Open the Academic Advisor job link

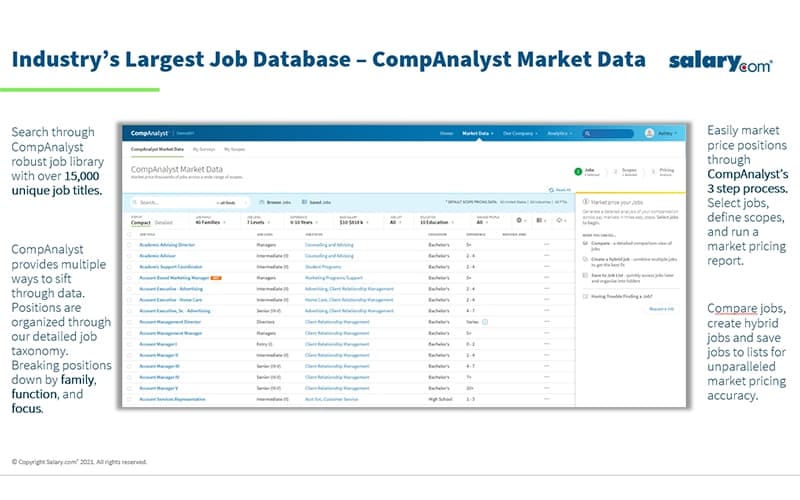[158, 256]
